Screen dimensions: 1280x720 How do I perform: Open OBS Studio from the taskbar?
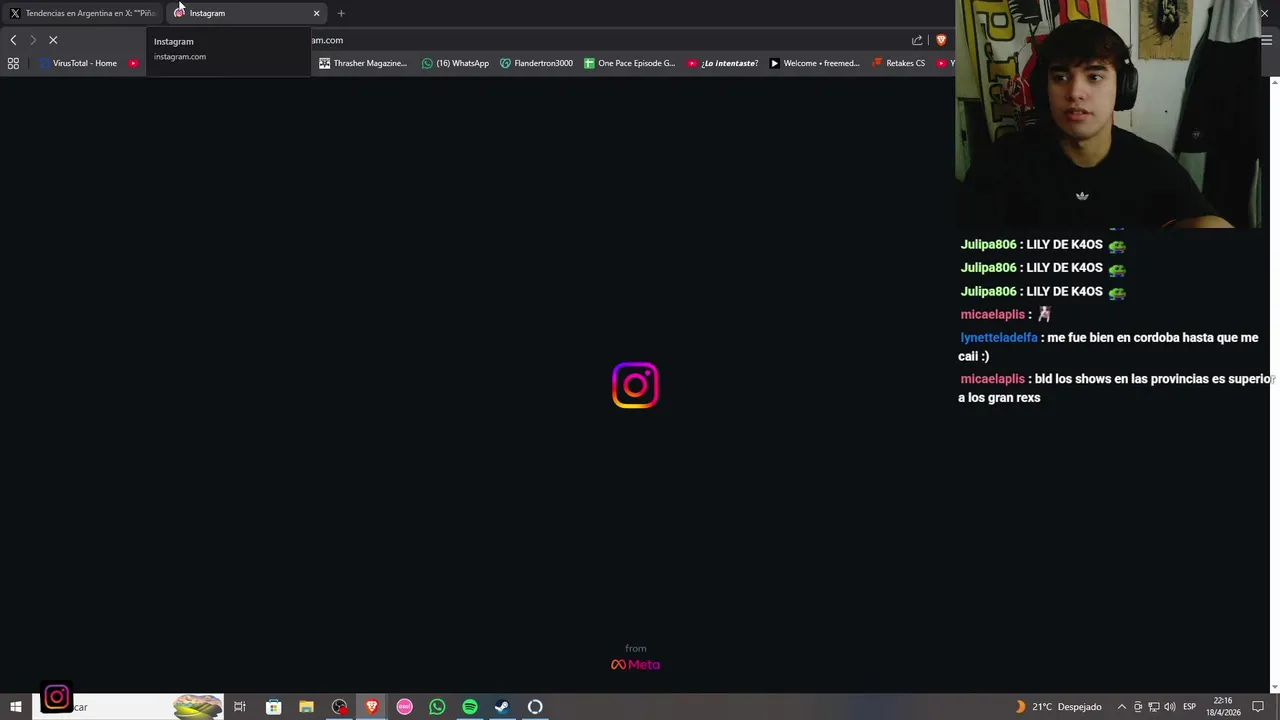coord(339,707)
